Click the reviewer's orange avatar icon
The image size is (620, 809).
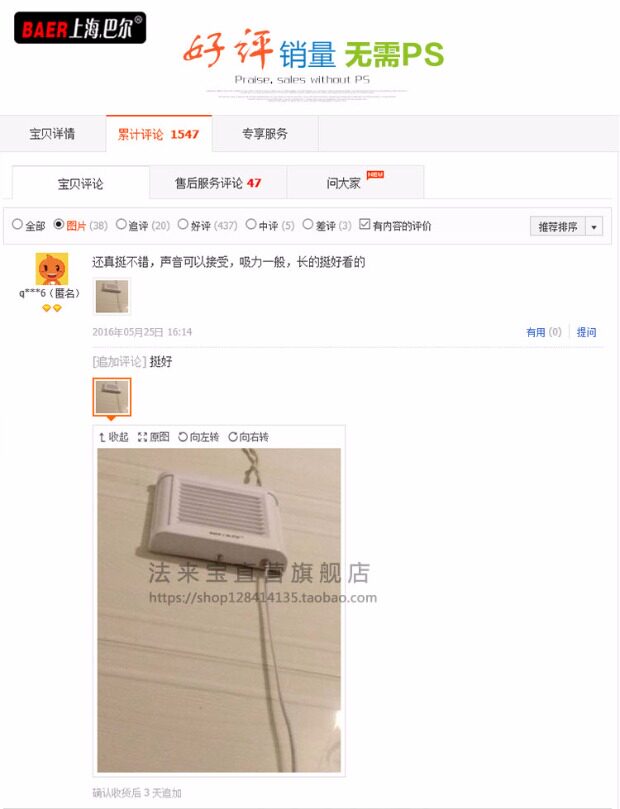[52, 269]
